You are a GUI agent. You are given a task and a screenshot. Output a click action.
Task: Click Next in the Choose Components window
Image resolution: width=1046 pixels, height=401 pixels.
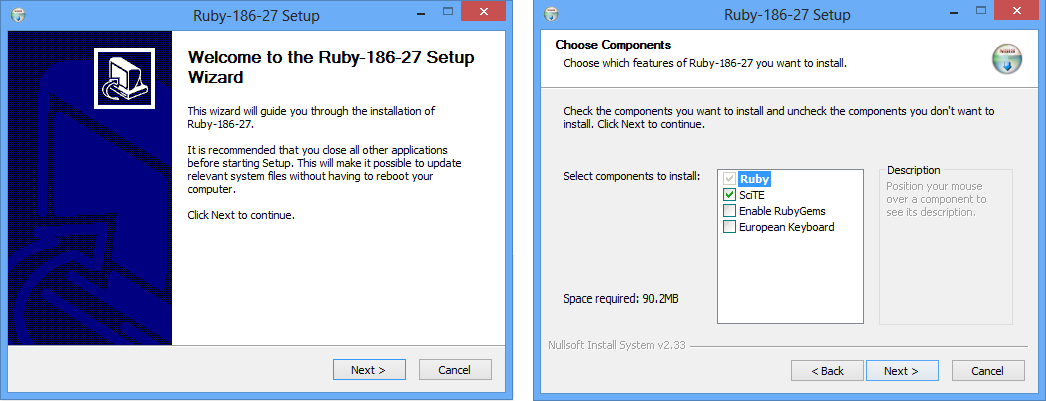coord(902,371)
